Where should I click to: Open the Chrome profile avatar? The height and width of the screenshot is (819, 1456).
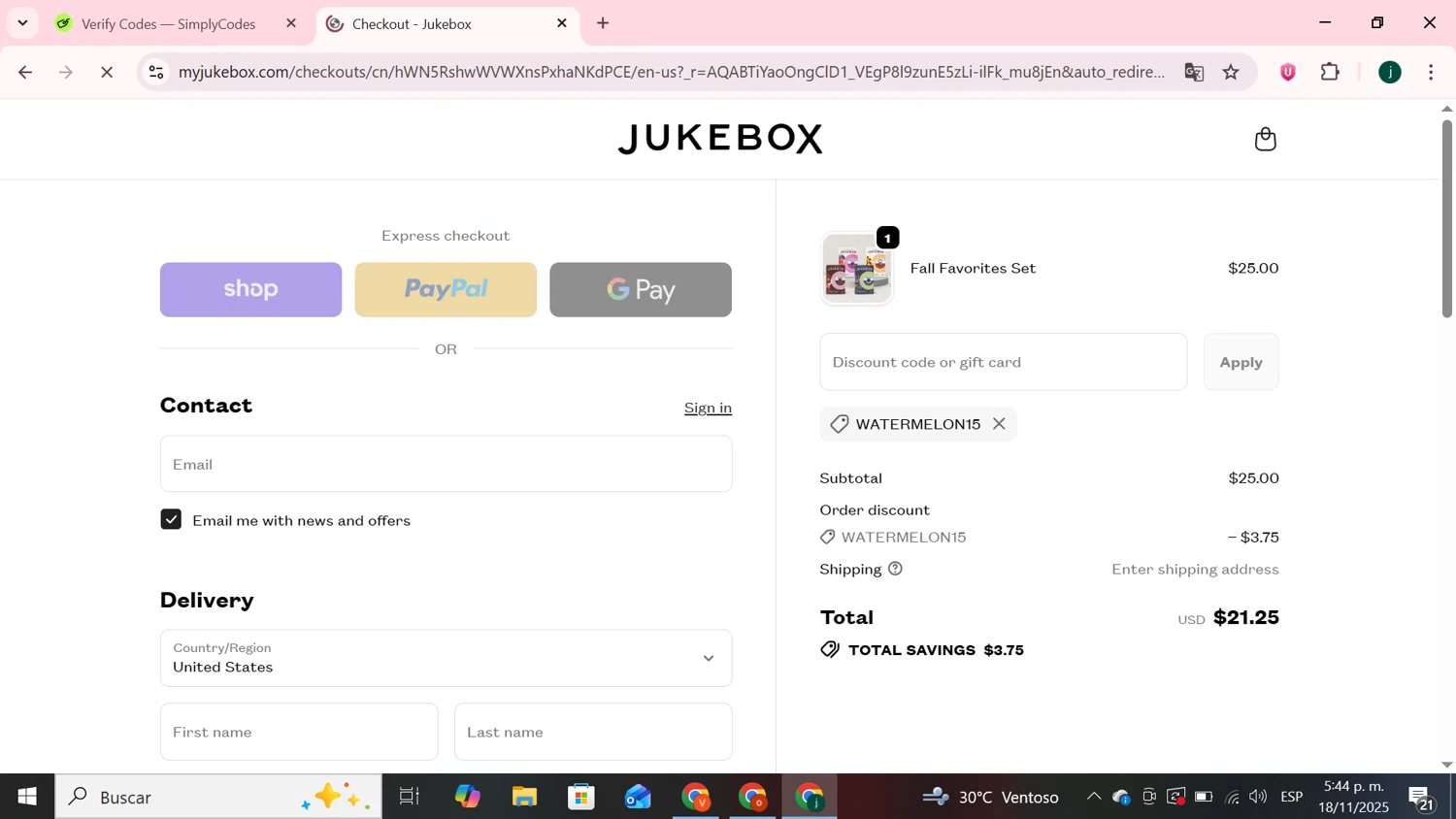1390,72
